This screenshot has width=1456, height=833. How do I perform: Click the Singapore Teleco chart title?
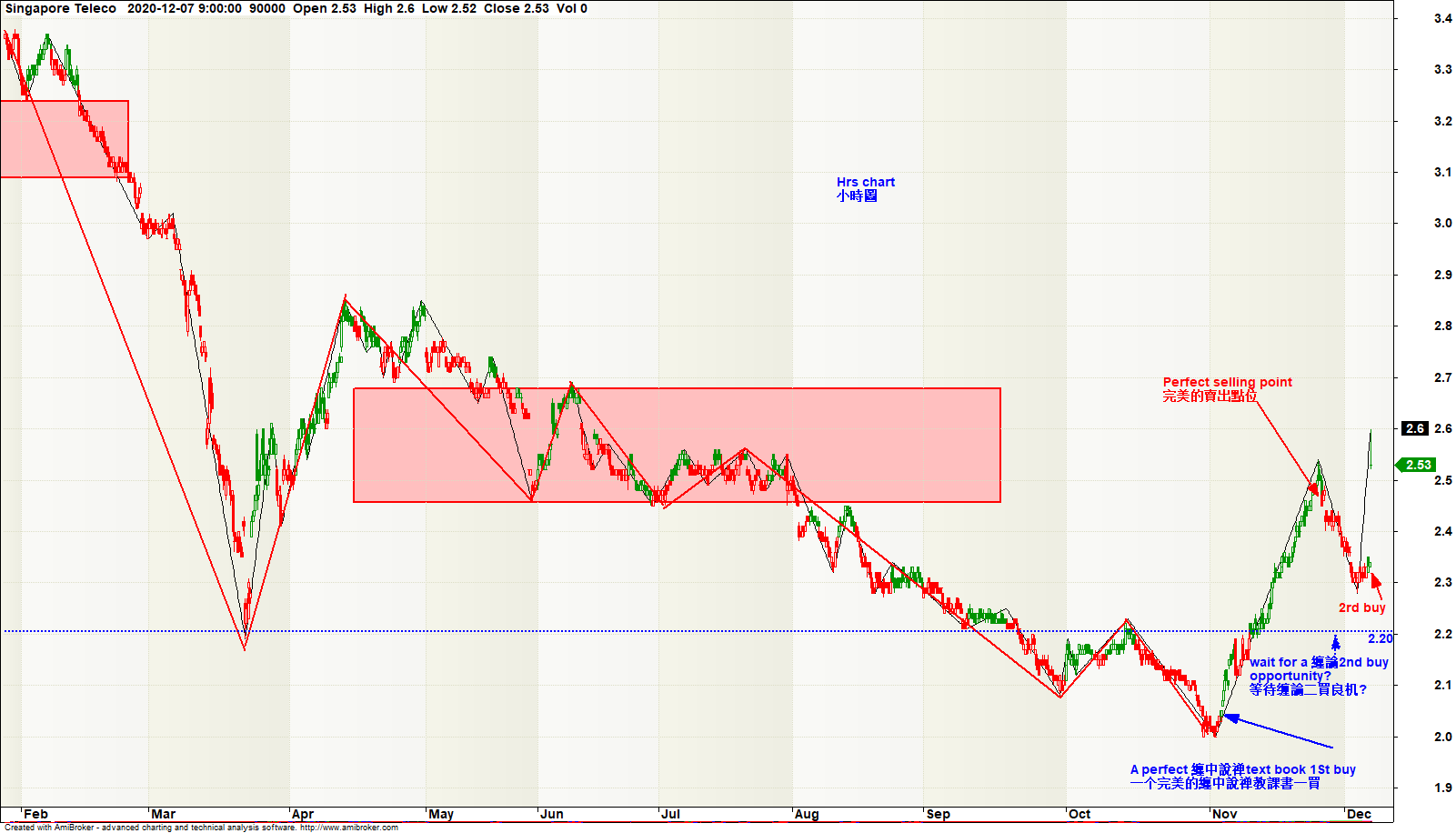point(61,8)
